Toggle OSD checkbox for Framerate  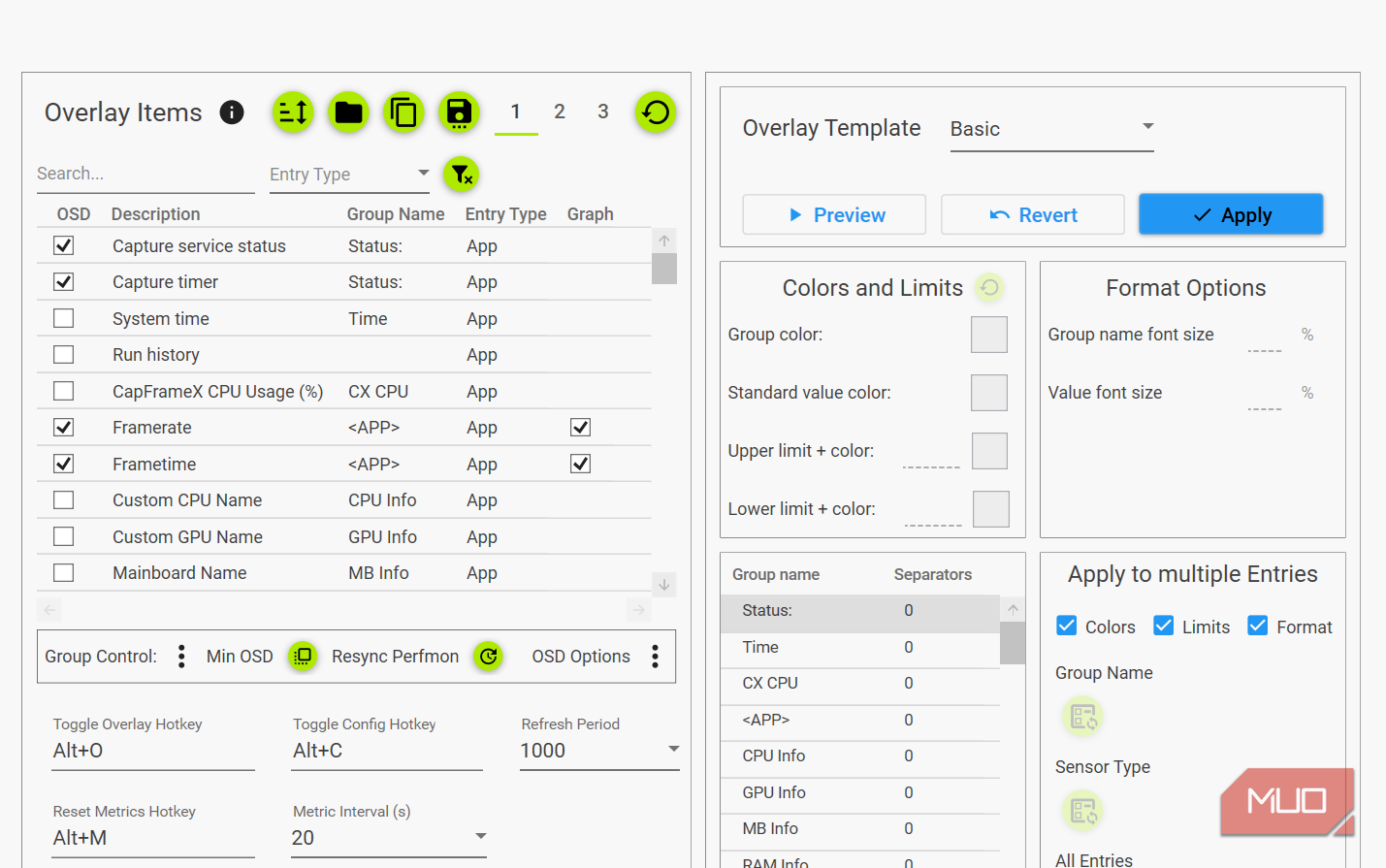coord(64,427)
